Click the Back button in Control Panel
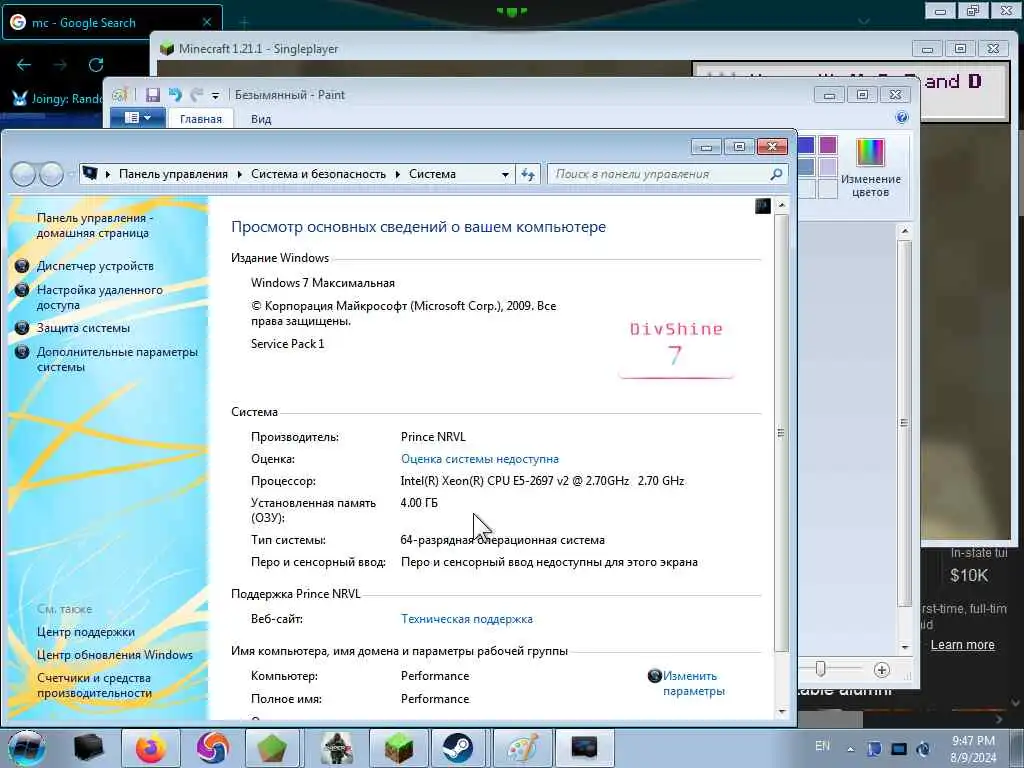This screenshot has width=1024, height=768. [24, 174]
